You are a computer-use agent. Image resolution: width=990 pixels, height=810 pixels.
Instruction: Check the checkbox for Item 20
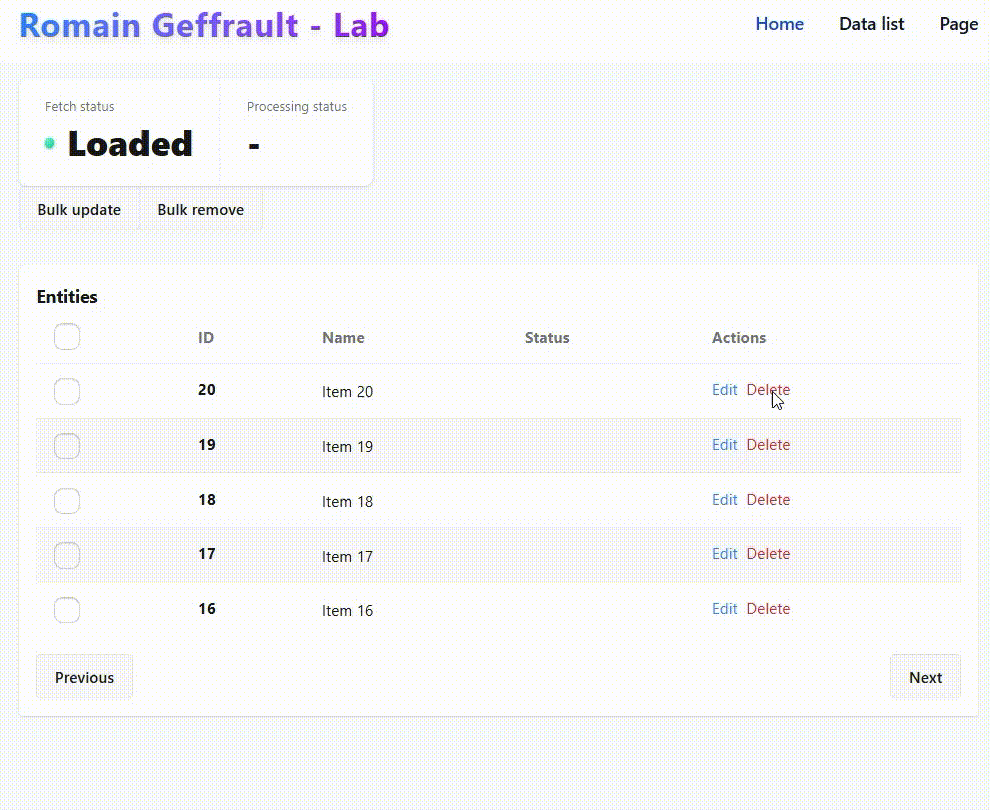pyautogui.click(x=67, y=391)
